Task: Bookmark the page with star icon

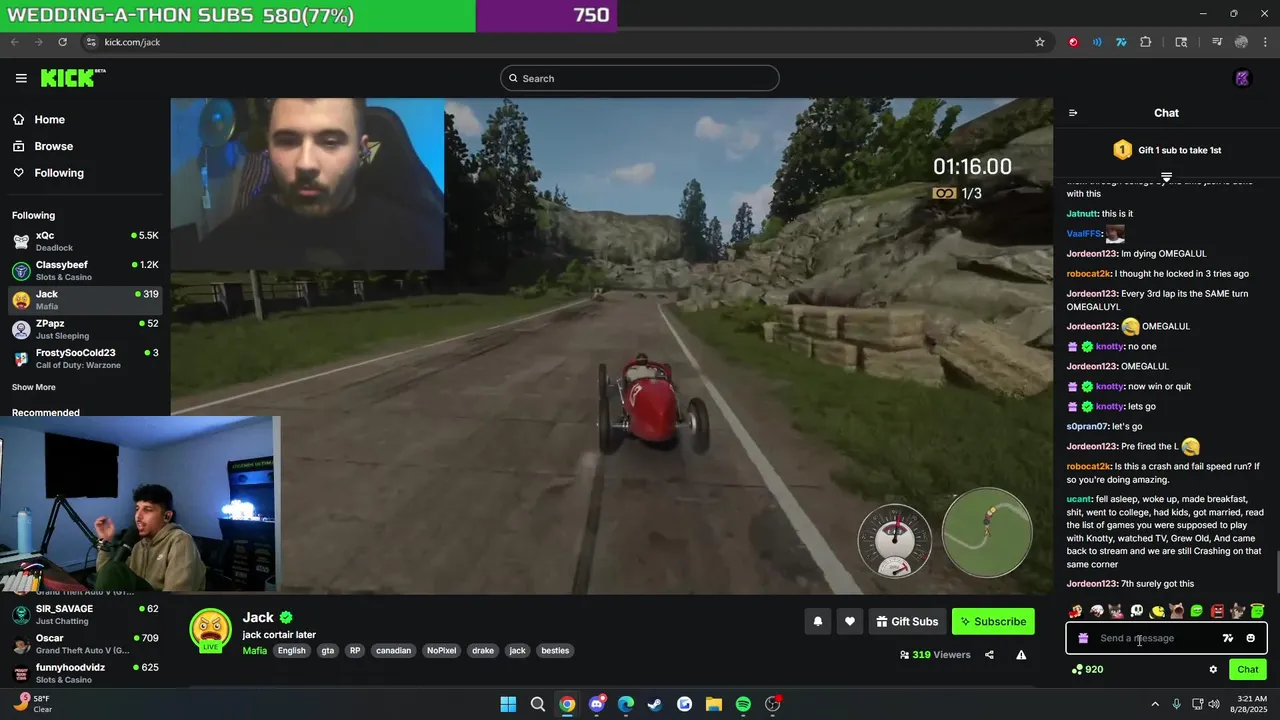Action: coord(1040,42)
